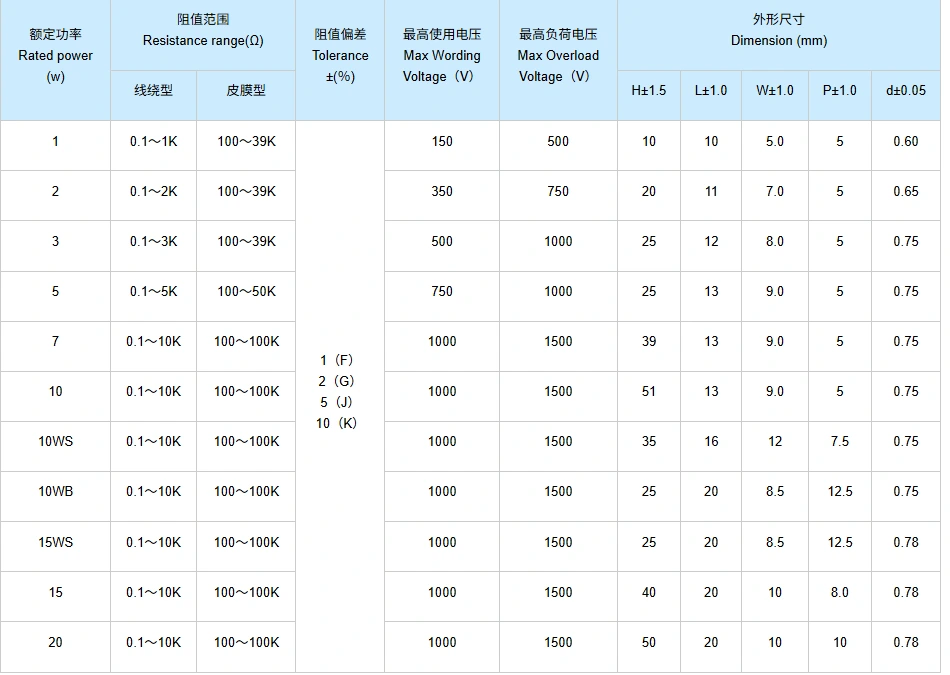Select the Resistance range header cell
This screenshot has width=950, height=675.
point(202,28)
